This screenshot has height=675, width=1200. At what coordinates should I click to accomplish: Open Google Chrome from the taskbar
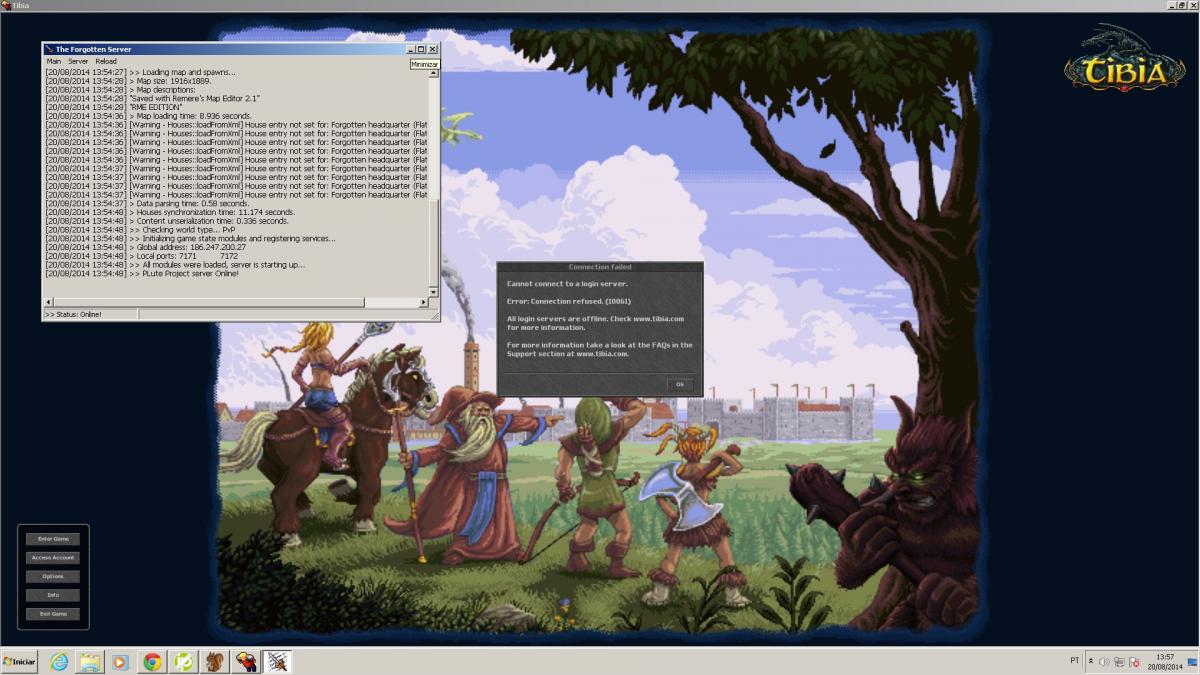point(152,662)
